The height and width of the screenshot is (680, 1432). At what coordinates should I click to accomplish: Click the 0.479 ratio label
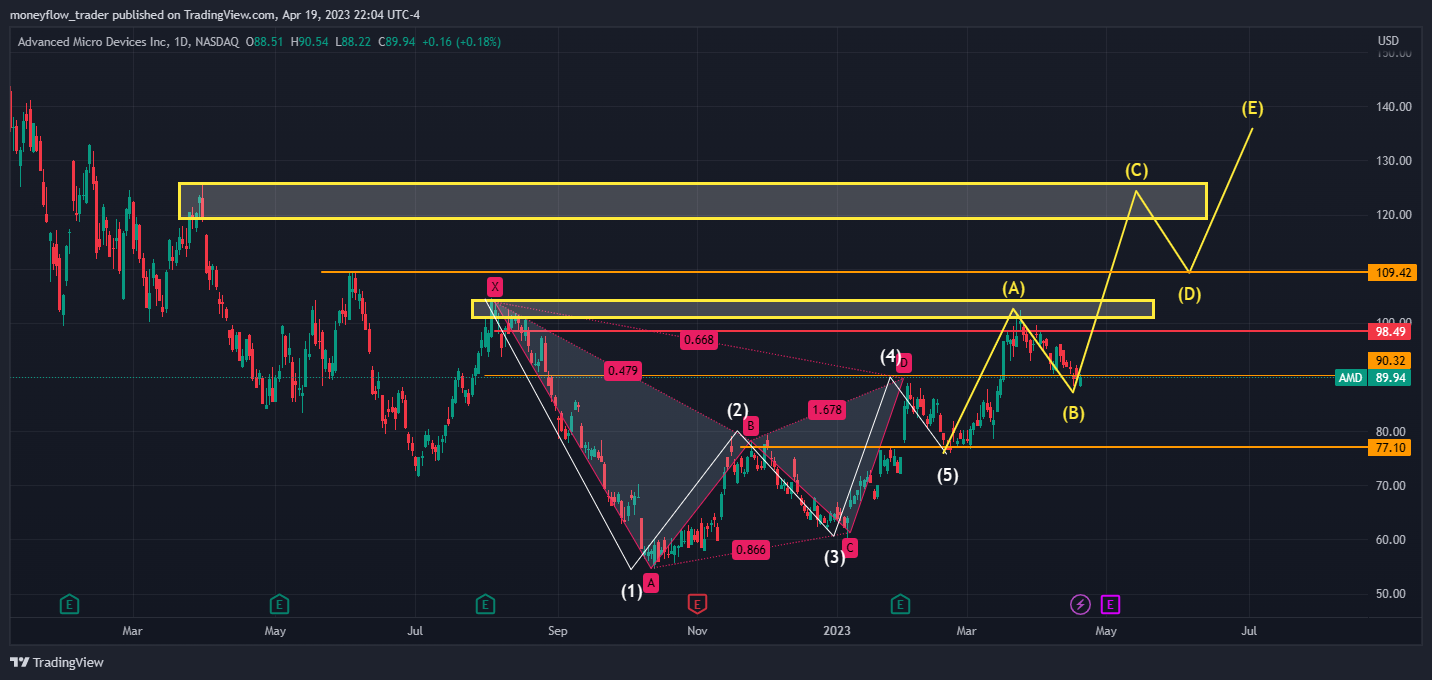tap(622, 371)
